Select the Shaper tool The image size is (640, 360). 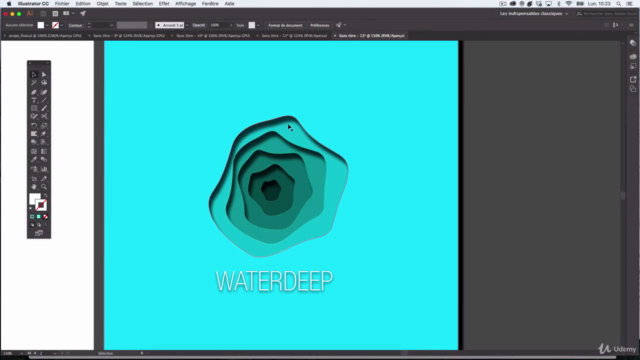[x=34, y=116]
